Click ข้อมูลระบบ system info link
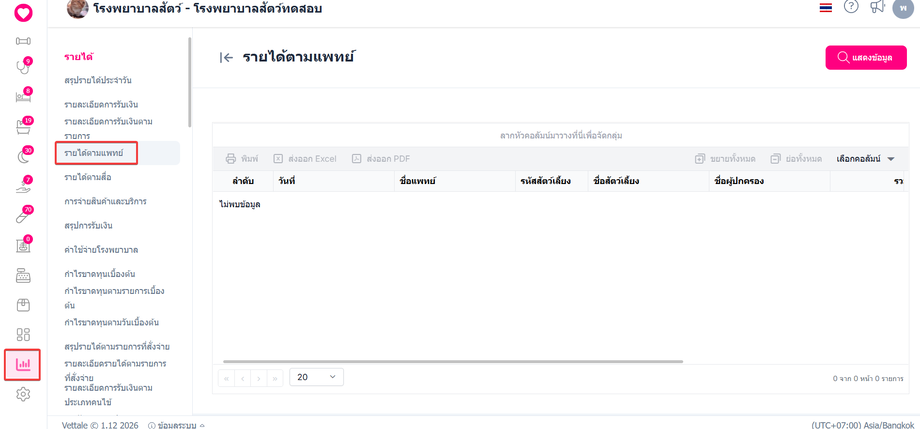Image resolution: width=920 pixels, height=429 pixels. 176,425
